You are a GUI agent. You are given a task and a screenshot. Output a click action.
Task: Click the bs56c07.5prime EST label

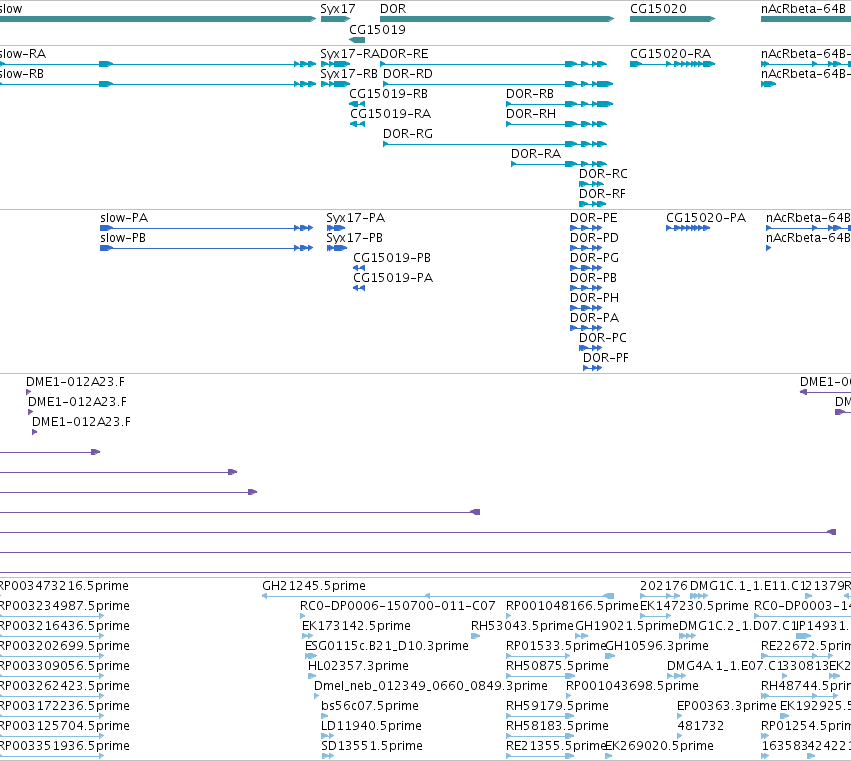(370, 706)
